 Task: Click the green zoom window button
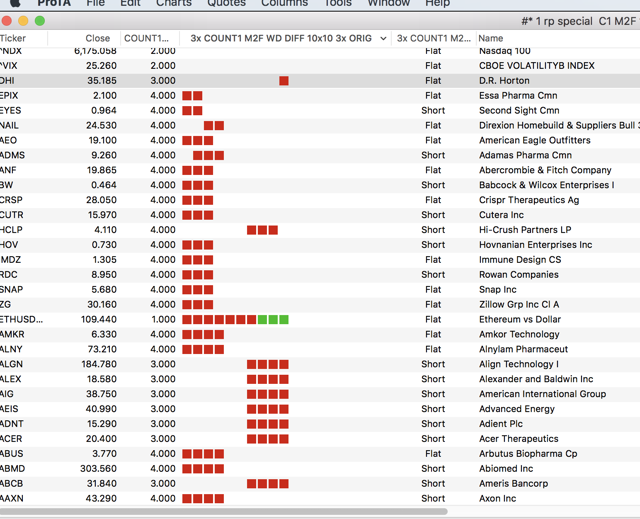pos(40,21)
